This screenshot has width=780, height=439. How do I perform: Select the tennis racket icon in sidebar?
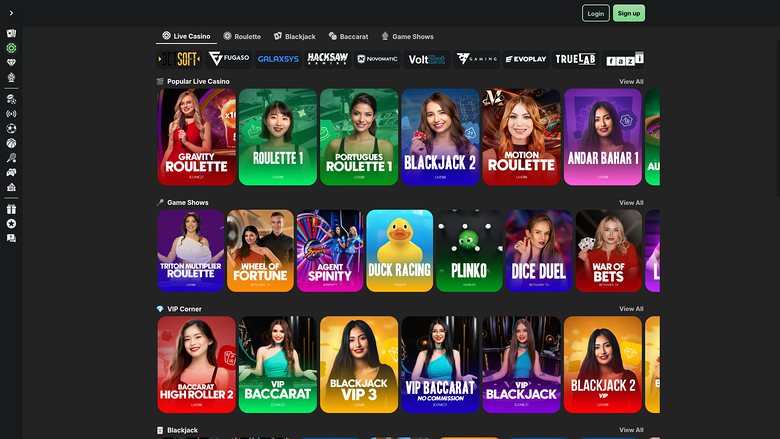(11, 158)
